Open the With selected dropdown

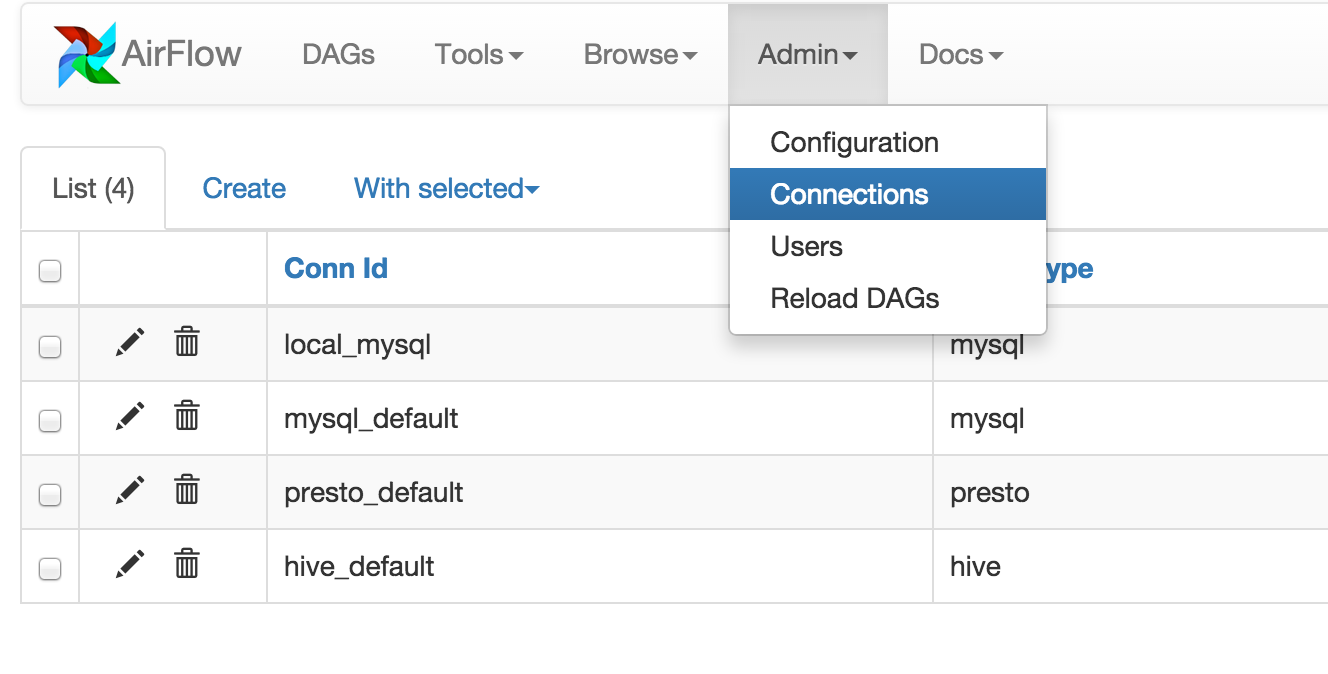pos(446,189)
